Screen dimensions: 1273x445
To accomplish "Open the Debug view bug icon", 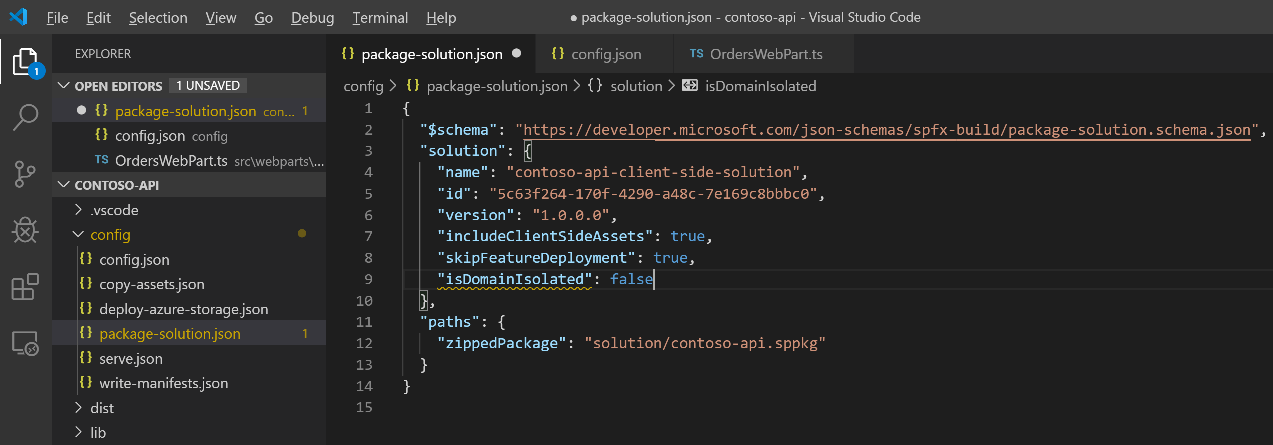I will [25, 231].
